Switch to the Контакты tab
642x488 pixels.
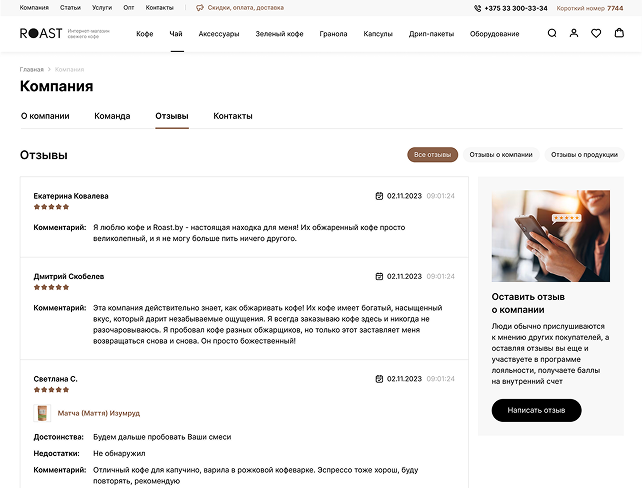(233, 116)
